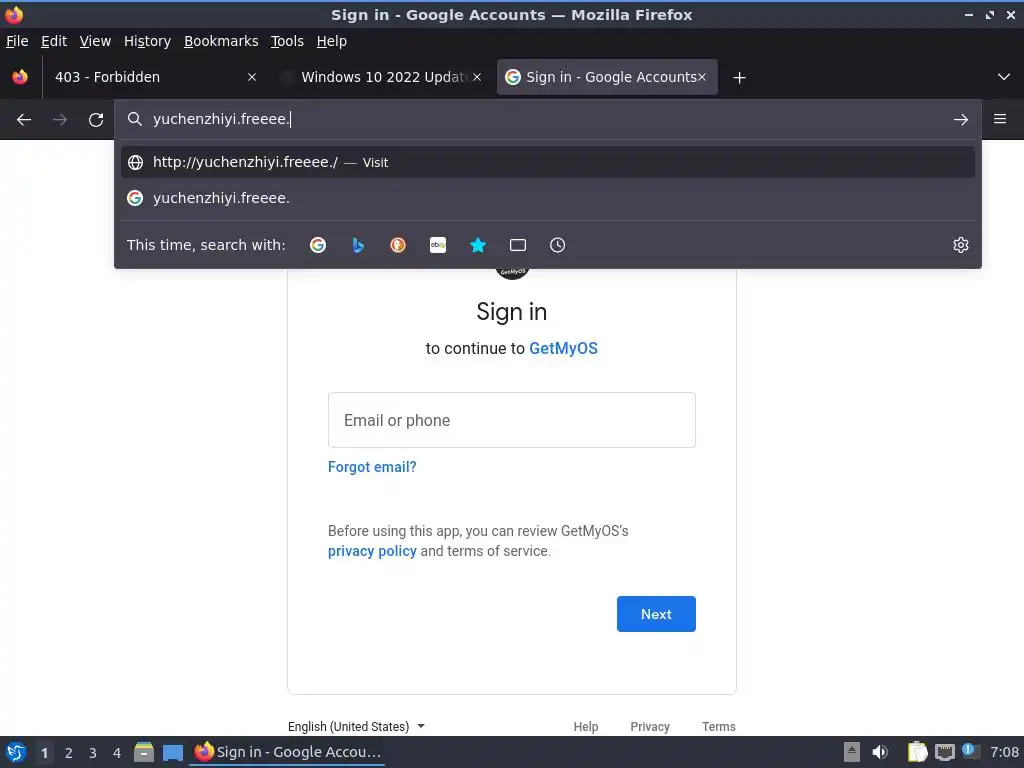The image size is (1024, 768).
Task: Open the Firefox hamburger application menu
Action: click(1000, 119)
